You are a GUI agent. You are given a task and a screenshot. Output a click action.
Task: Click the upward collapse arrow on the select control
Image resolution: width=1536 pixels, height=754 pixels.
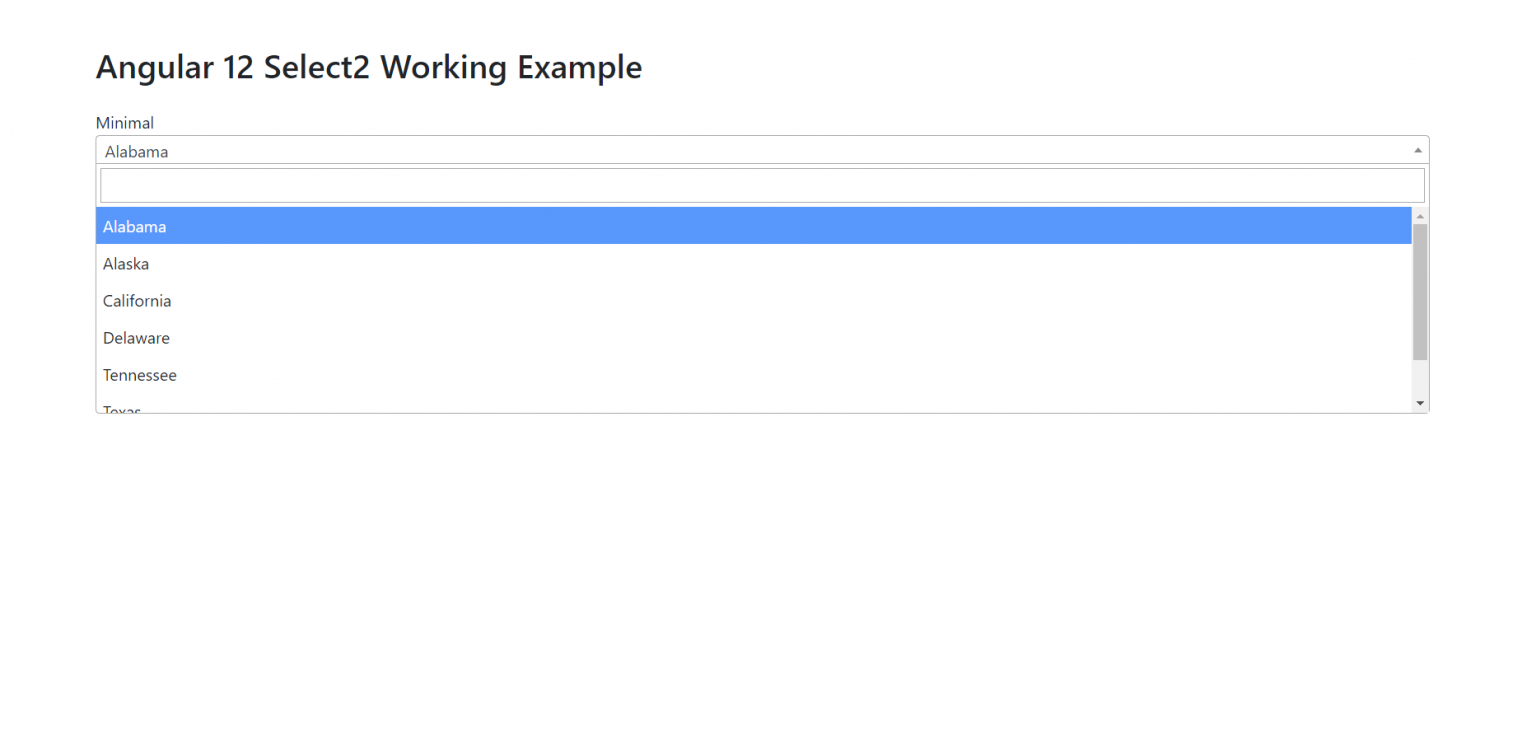pos(1418,148)
